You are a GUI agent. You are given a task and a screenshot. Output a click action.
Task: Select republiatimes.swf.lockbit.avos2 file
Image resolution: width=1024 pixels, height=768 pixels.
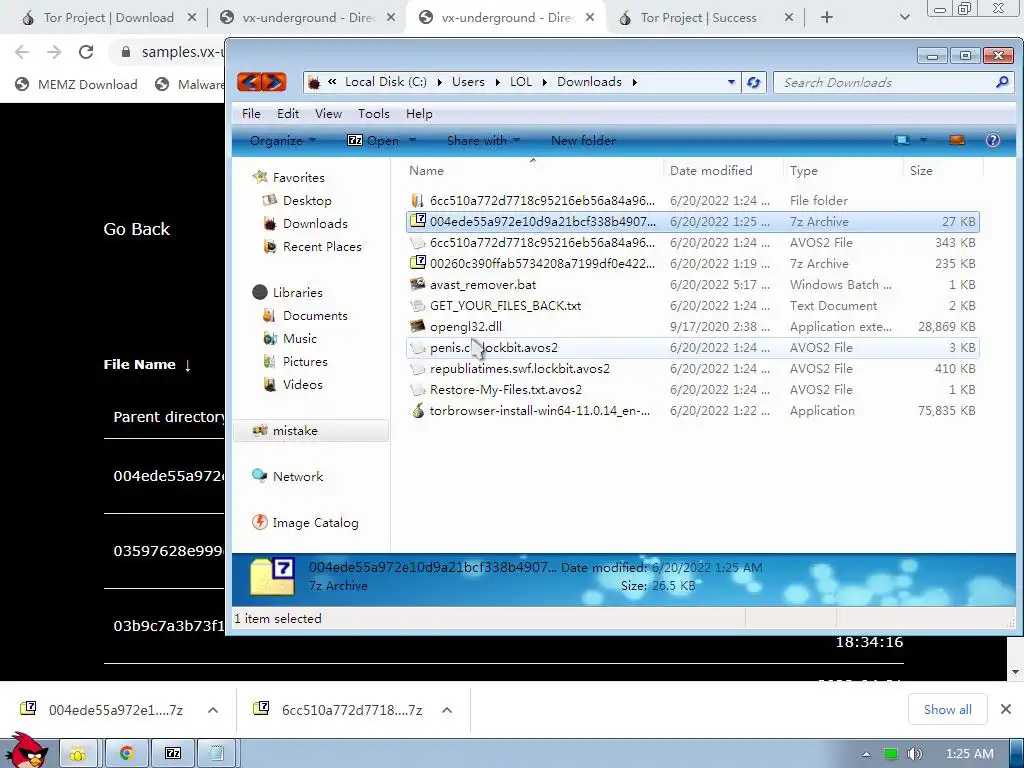(x=692, y=368)
